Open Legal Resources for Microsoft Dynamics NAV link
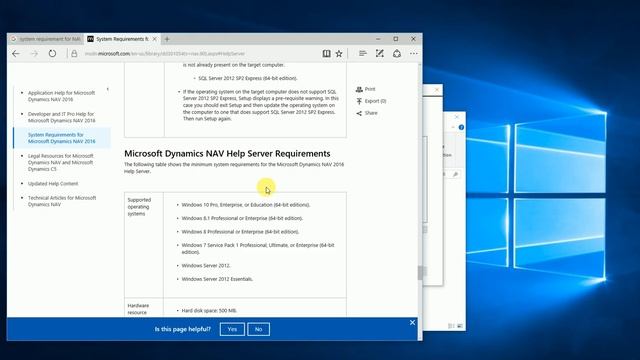The height and width of the screenshot is (360, 640). 60,162
